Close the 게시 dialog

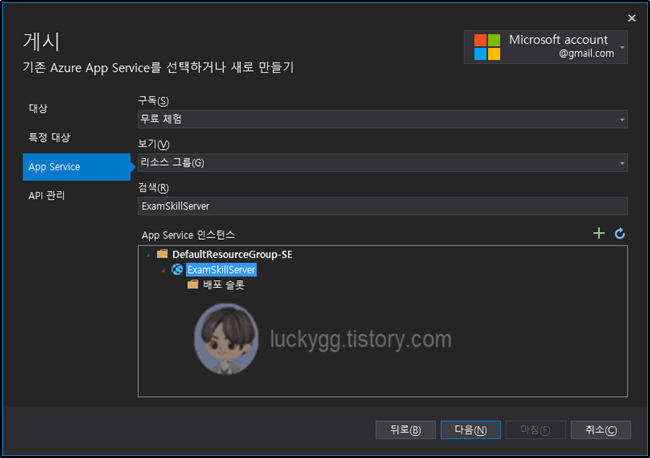[x=631, y=18]
